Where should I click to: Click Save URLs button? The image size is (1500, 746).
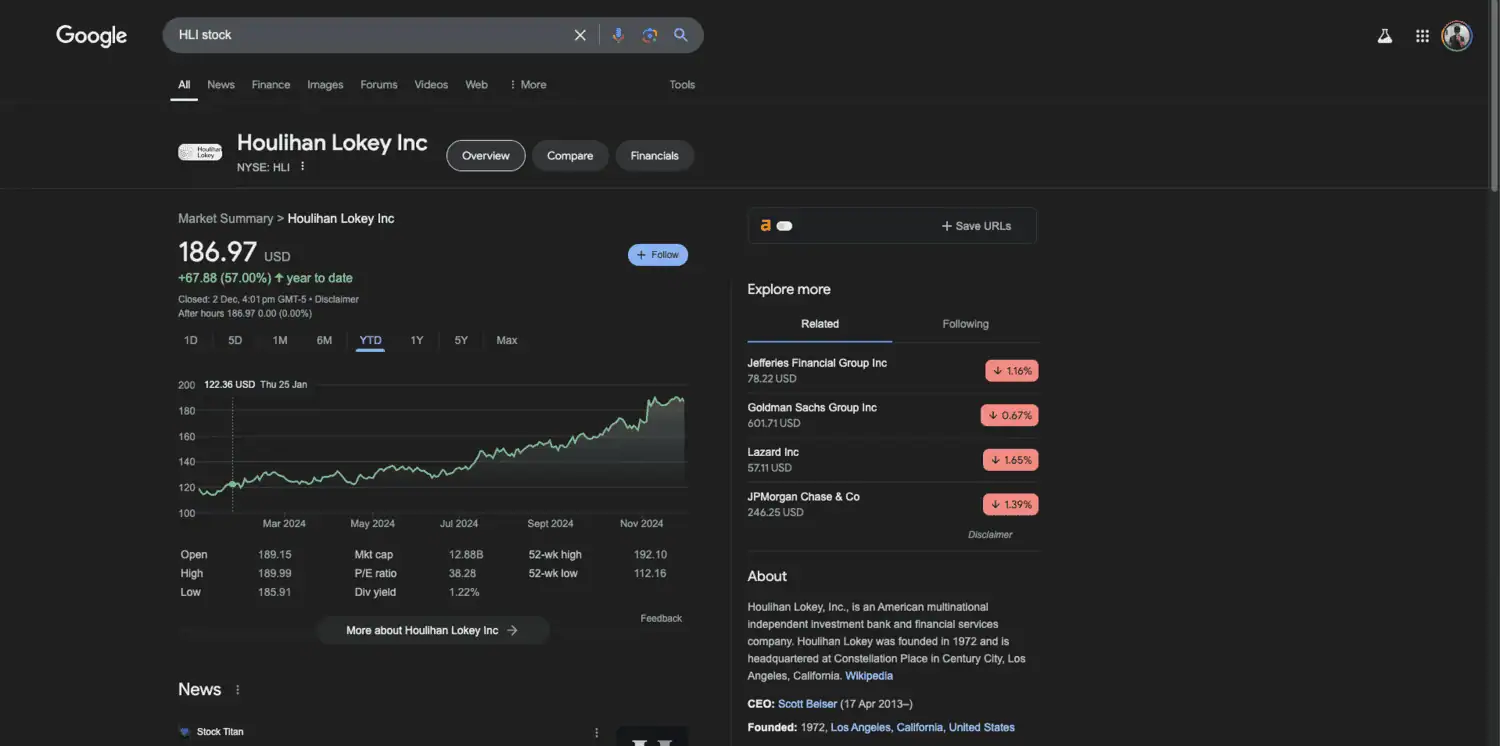[x=976, y=226]
